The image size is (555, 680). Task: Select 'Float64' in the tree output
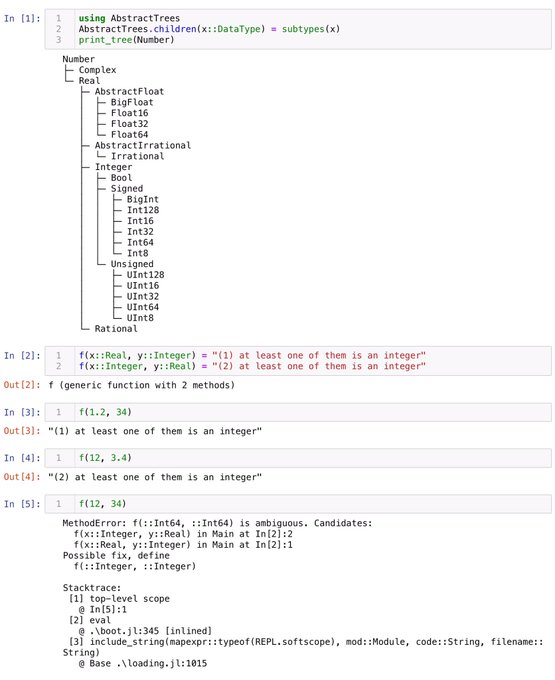129,135
